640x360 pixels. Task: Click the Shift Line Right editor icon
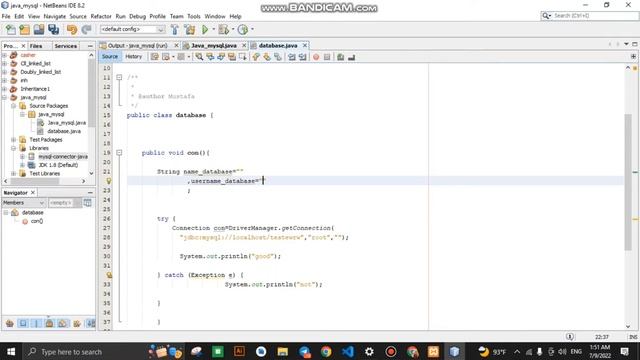[302, 57]
